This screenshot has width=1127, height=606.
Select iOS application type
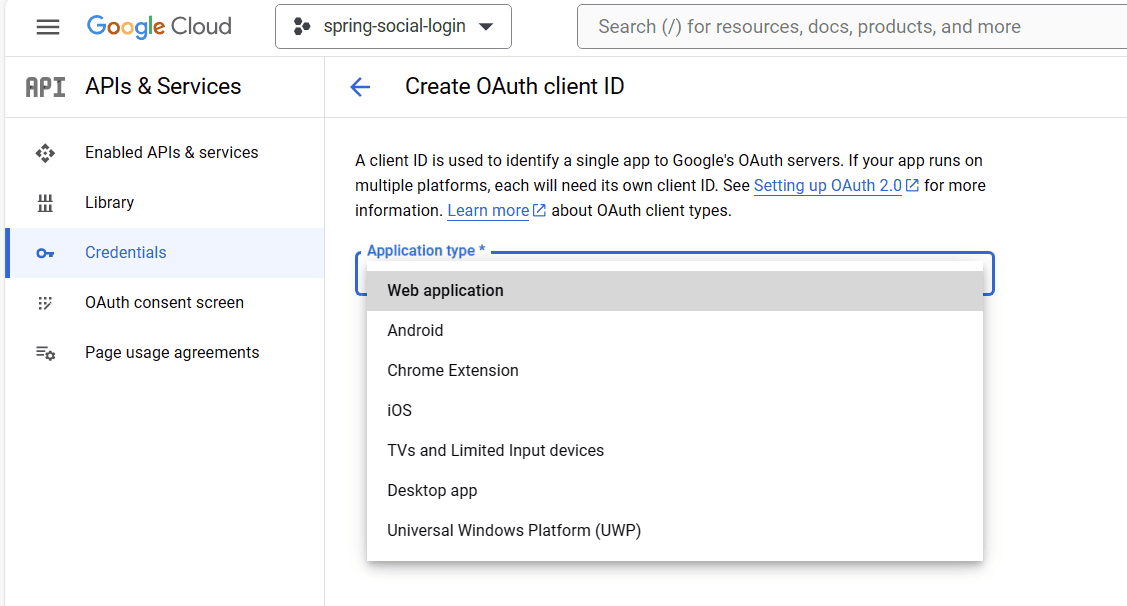(x=400, y=411)
